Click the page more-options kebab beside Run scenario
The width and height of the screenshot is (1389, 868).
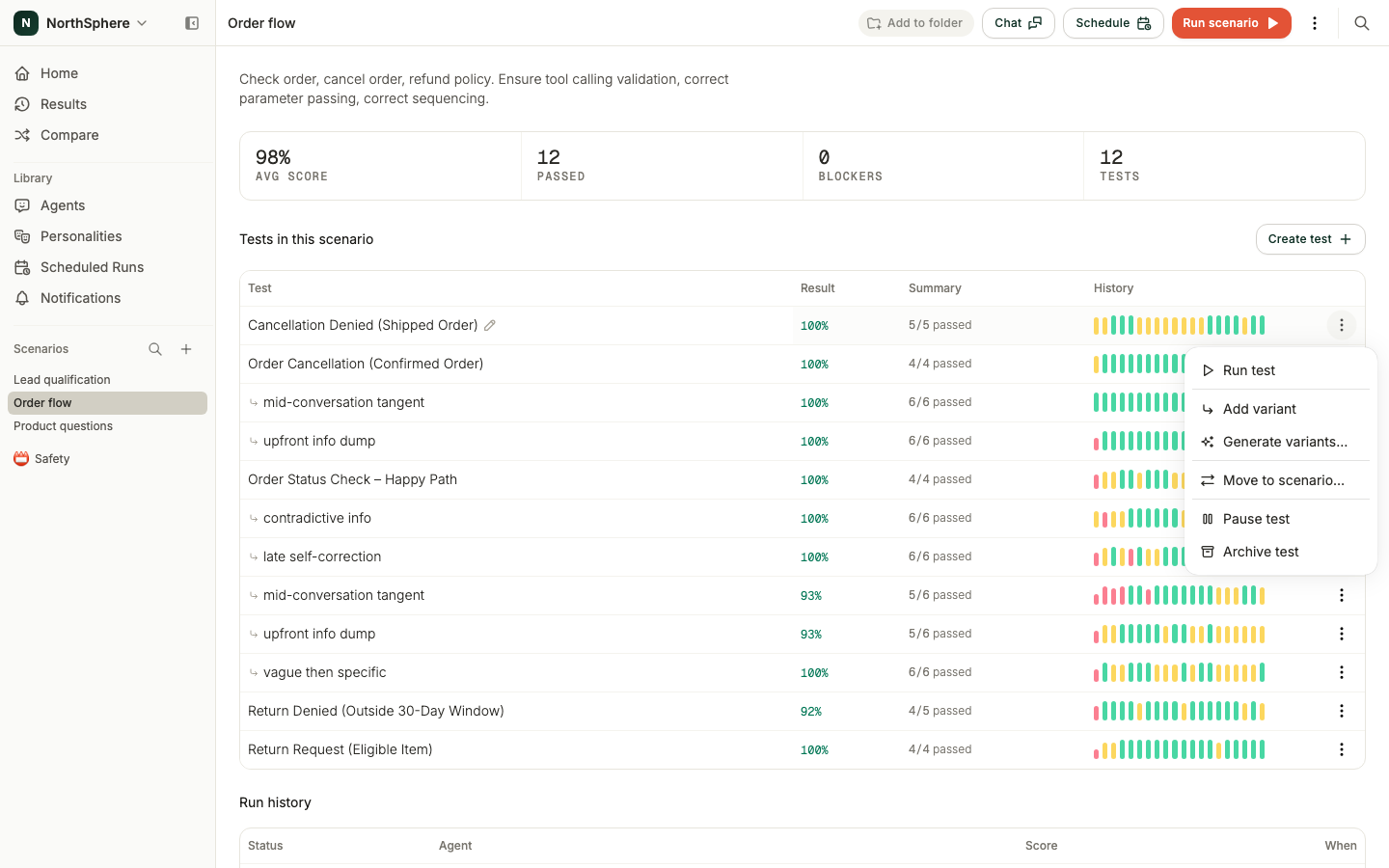(x=1315, y=23)
